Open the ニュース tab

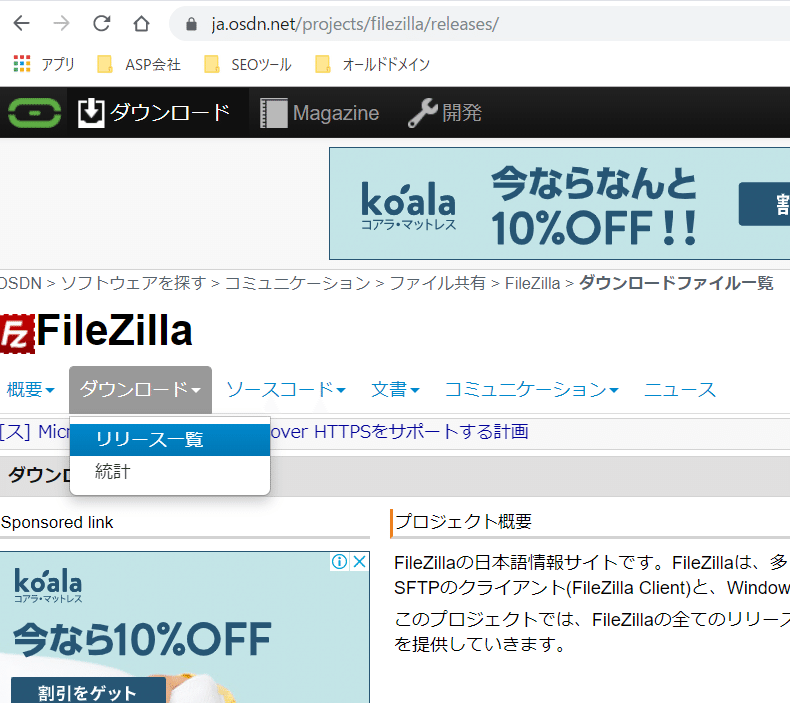[680, 390]
